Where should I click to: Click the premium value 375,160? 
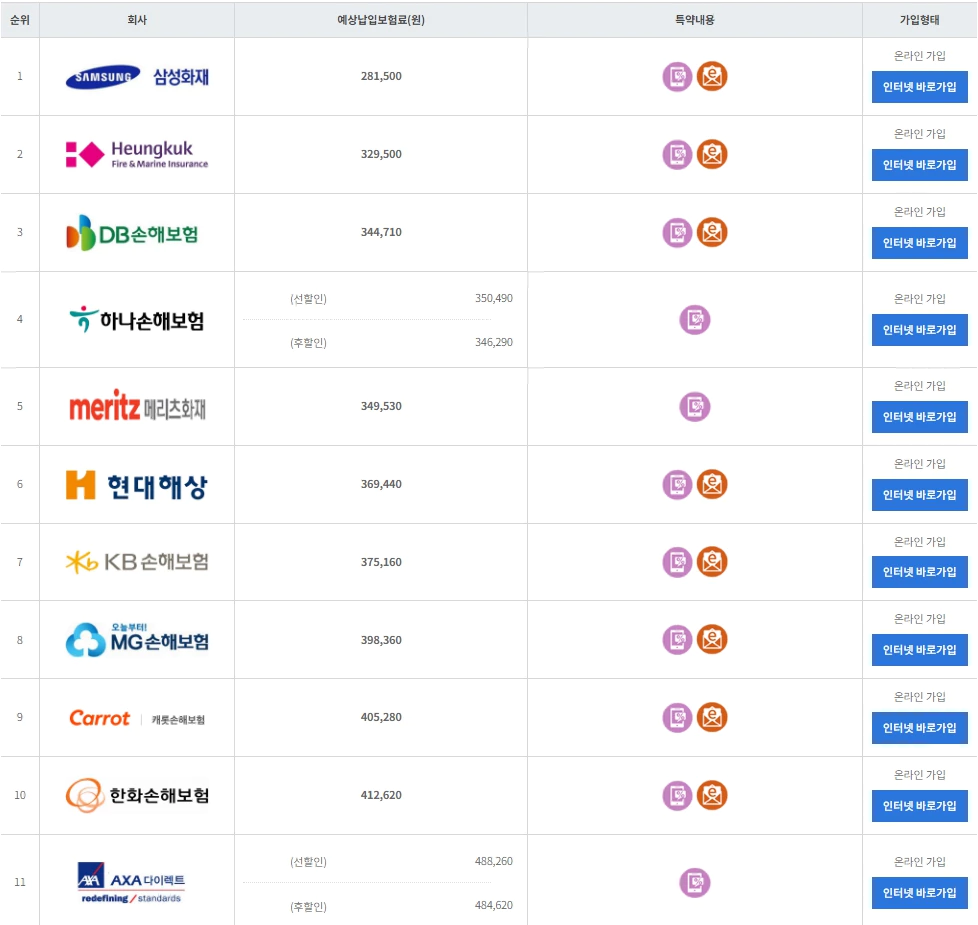pos(381,562)
